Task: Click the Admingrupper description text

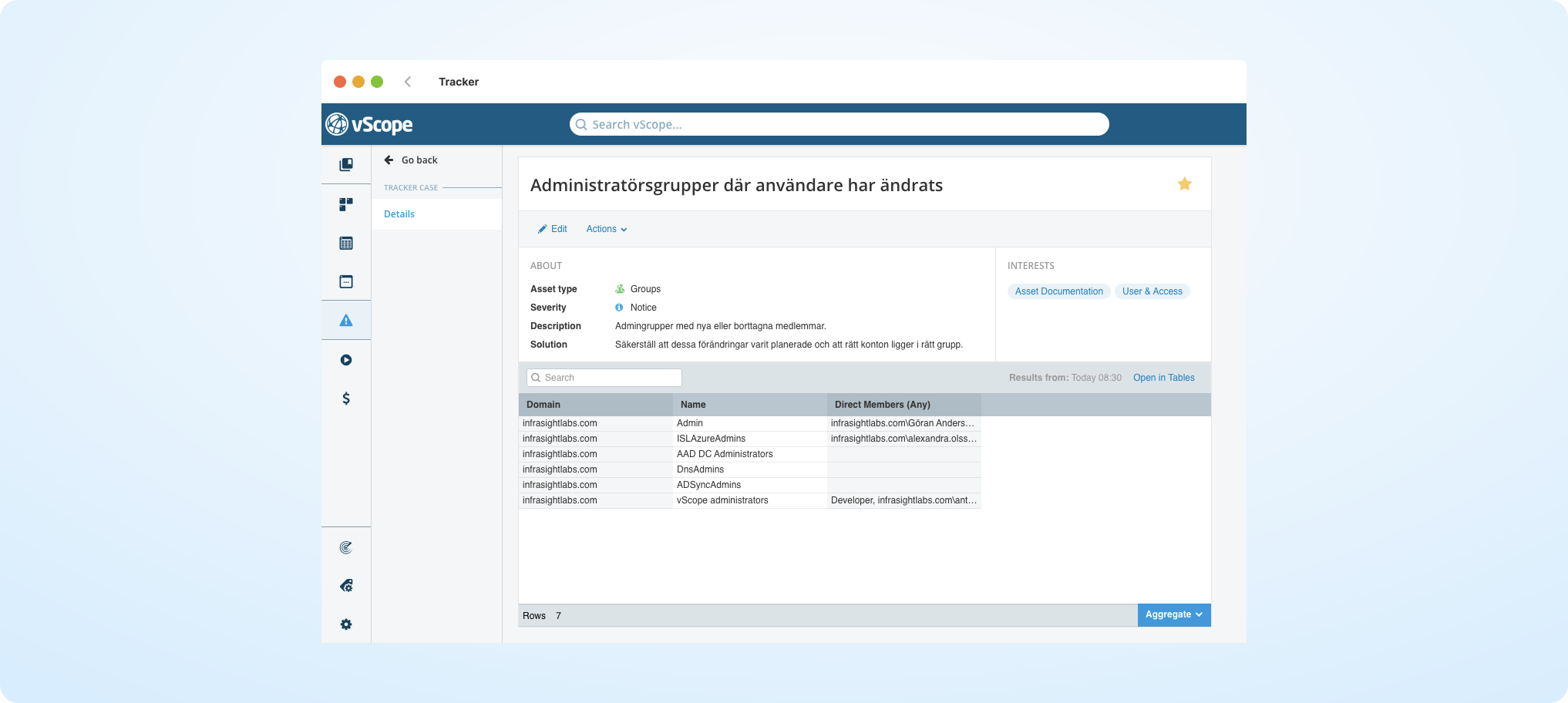Action: tap(721, 326)
